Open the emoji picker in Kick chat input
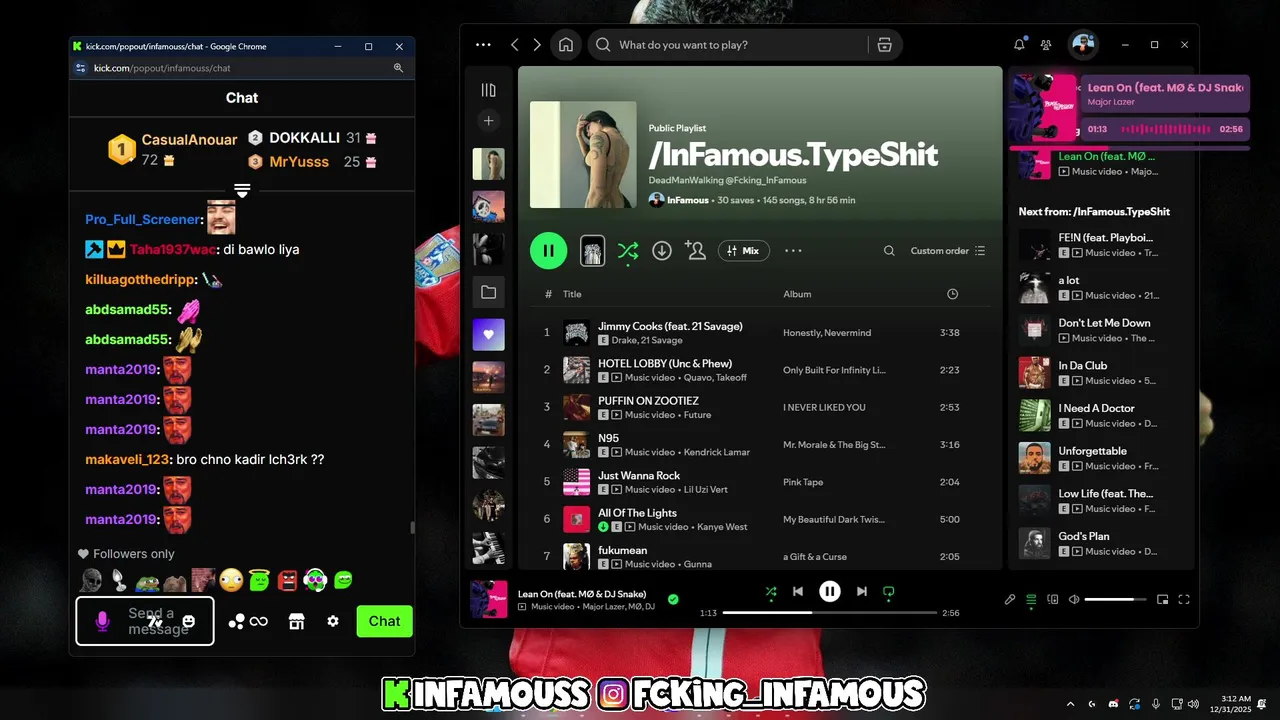This screenshot has height=720, width=1280. coord(189,621)
